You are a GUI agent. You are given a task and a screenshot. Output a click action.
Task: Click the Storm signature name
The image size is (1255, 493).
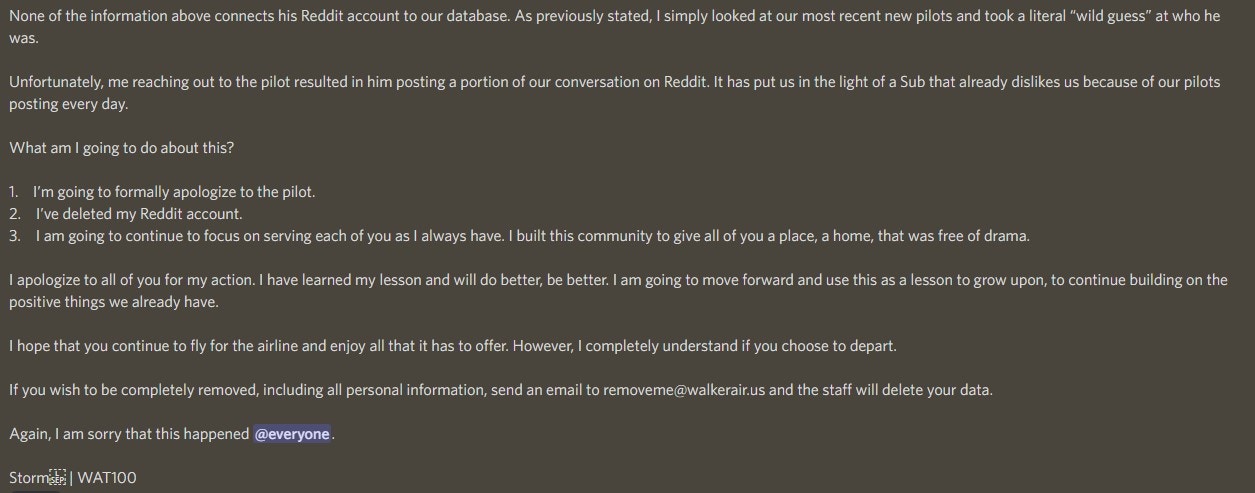pos(28,478)
